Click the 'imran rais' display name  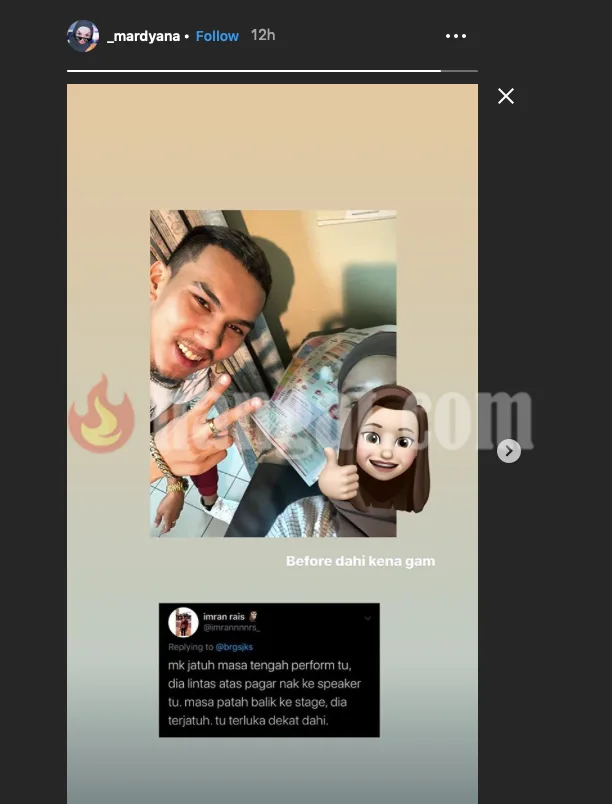tap(224, 616)
